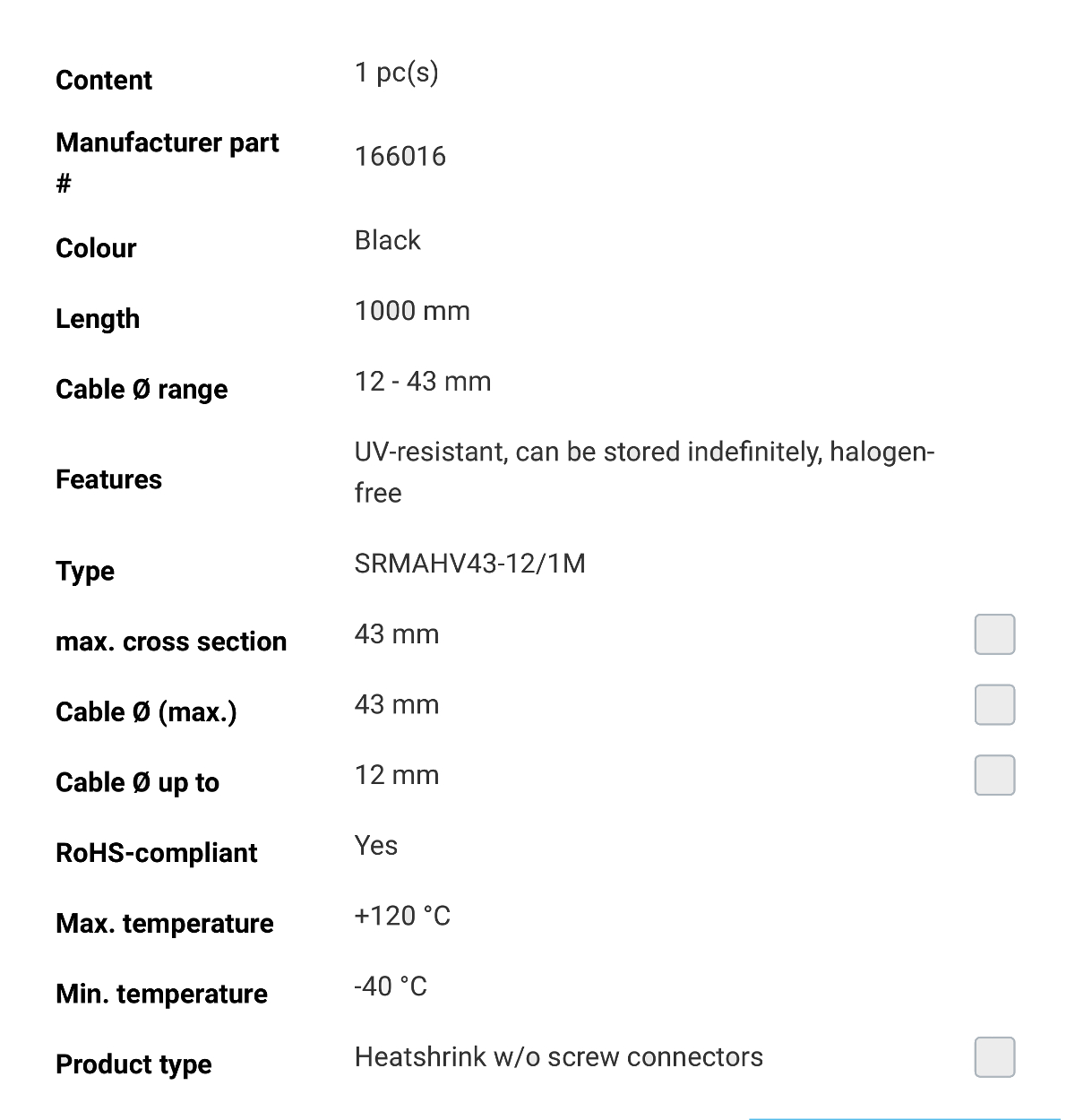
Task: Click the 1 pc(s) content value
Action: click(x=397, y=73)
